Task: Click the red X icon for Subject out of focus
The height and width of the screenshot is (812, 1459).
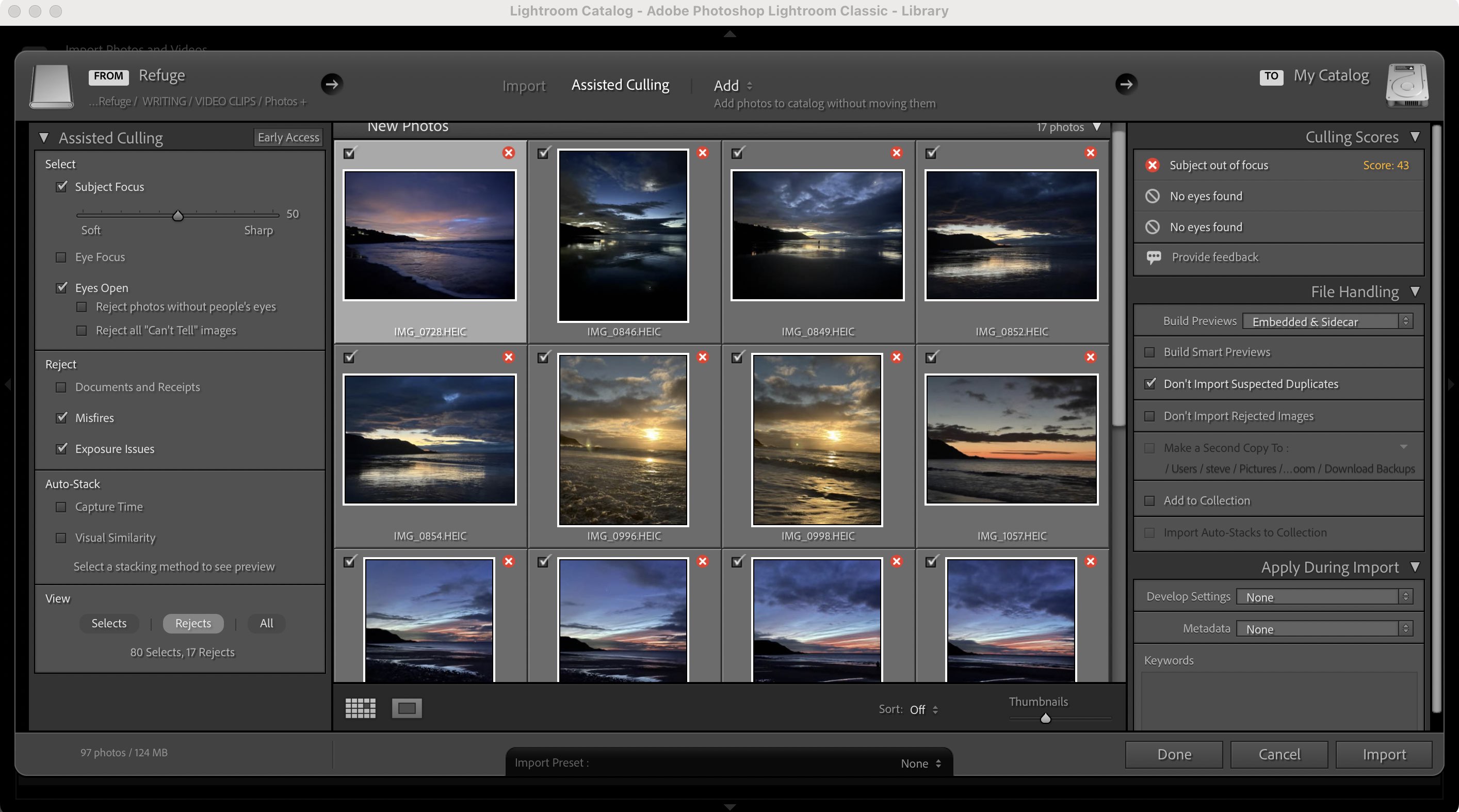Action: (x=1152, y=166)
